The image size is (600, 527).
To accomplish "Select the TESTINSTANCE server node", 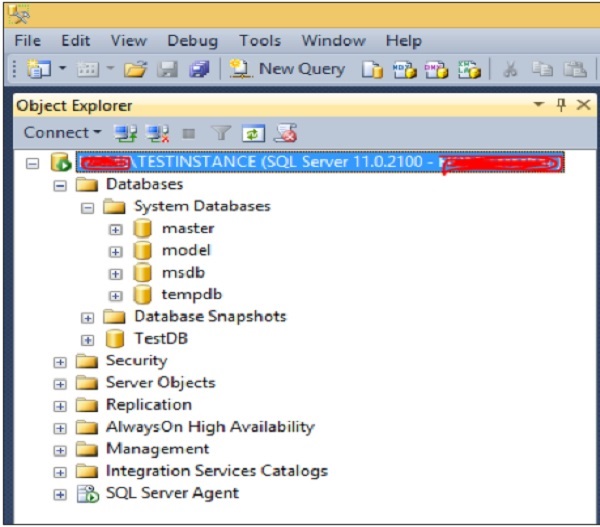I will click(320, 162).
